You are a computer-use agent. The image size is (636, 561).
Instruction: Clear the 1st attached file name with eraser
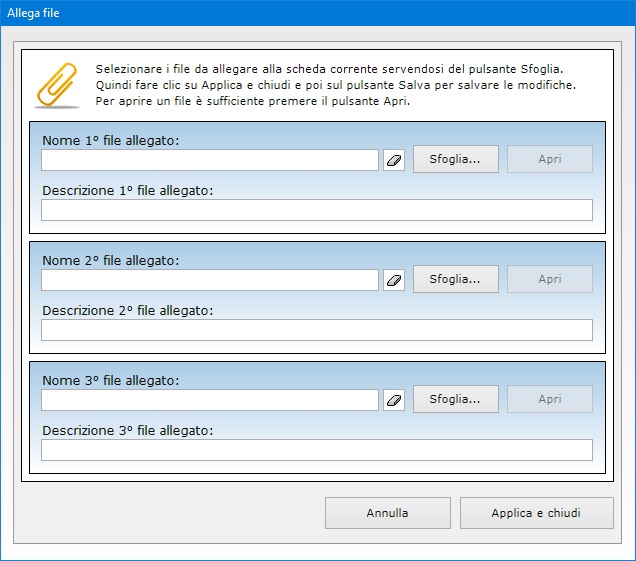click(x=394, y=160)
